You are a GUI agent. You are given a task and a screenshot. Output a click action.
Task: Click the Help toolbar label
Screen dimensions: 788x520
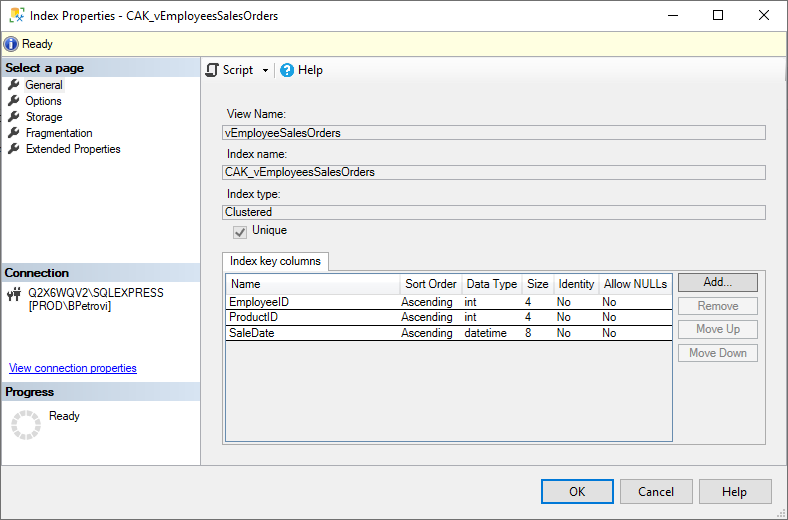tap(310, 70)
